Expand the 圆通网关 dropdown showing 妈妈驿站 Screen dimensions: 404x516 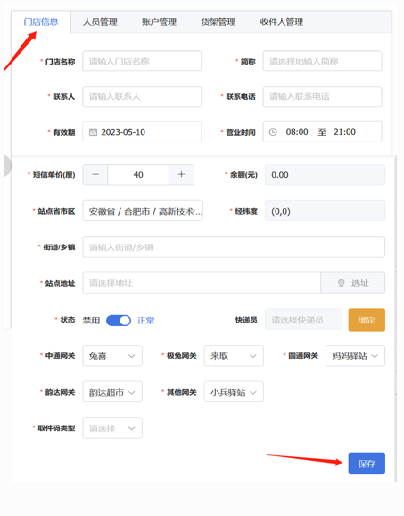click(x=355, y=356)
